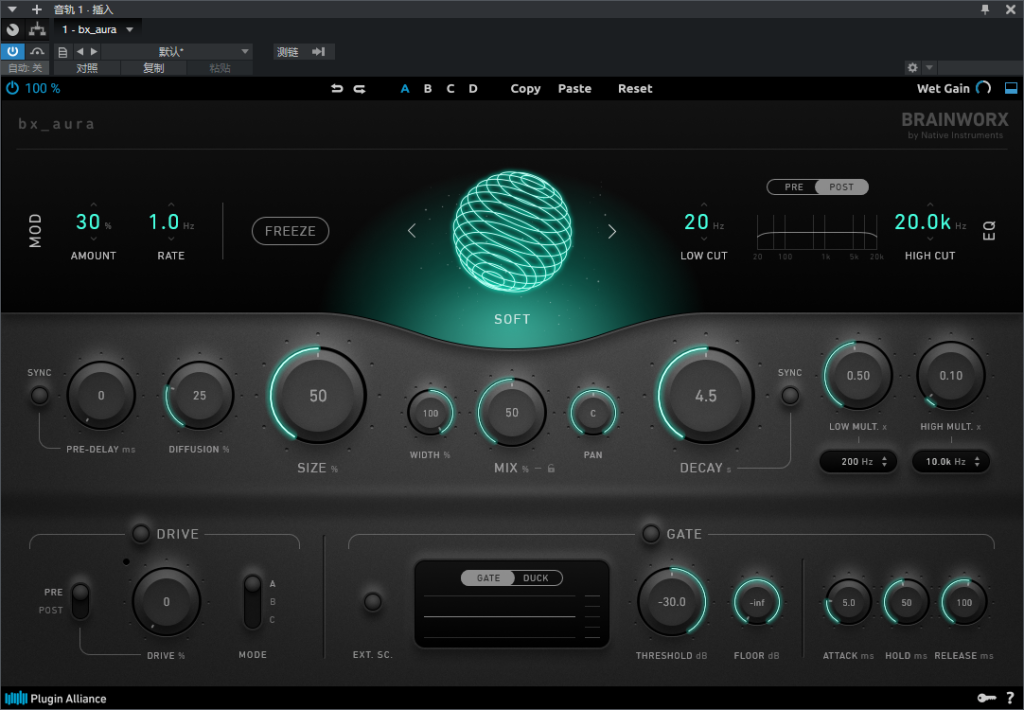Viewport: 1024px width, 710px height.
Task: Click the sidechain arrow icon
Action: pos(319,52)
